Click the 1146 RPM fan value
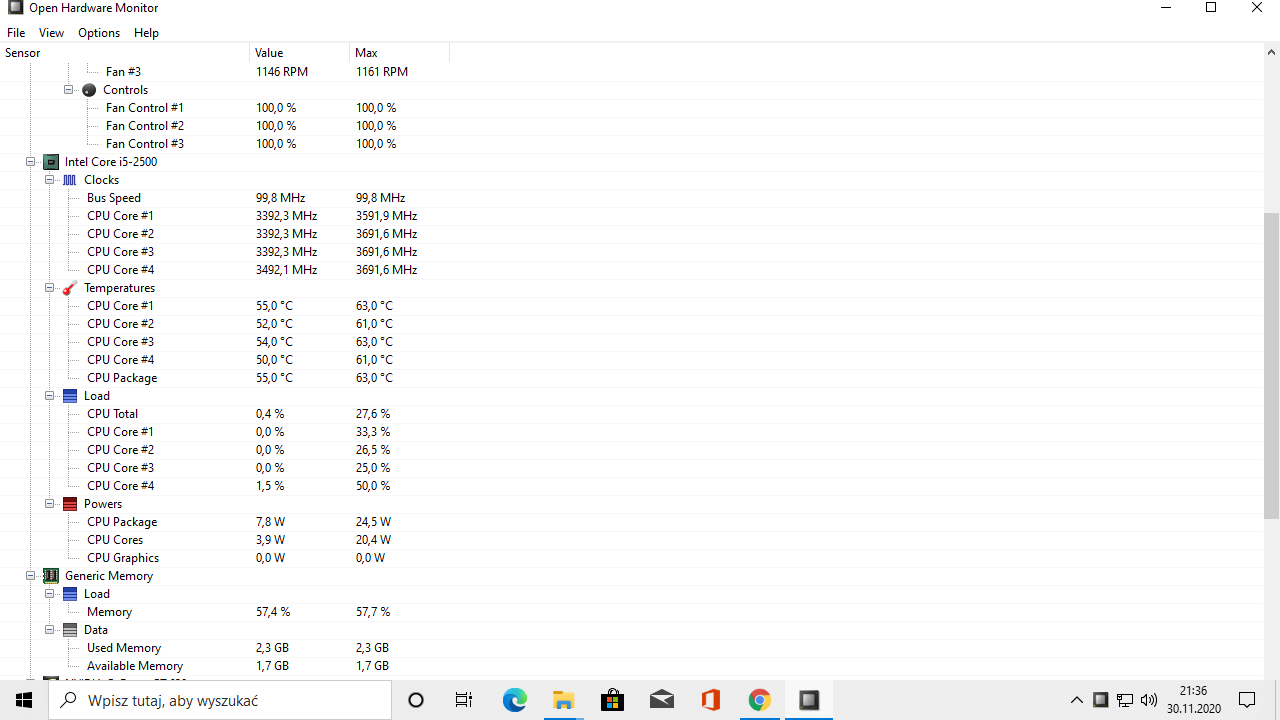1280x720 pixels. pyautogui.click(x=282, y=72)
